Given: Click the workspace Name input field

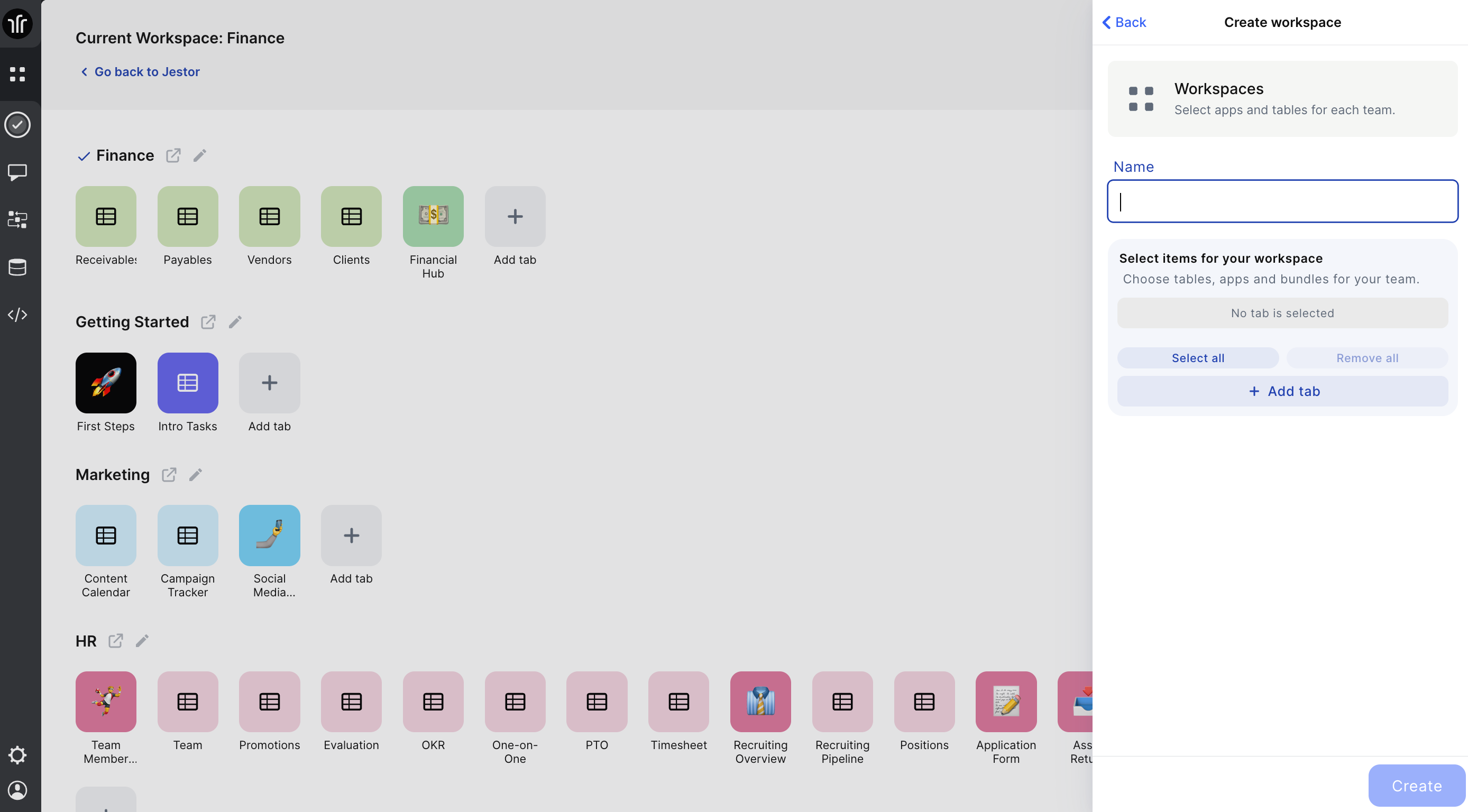Looking at the screenshot, I should click(1282, 201).
